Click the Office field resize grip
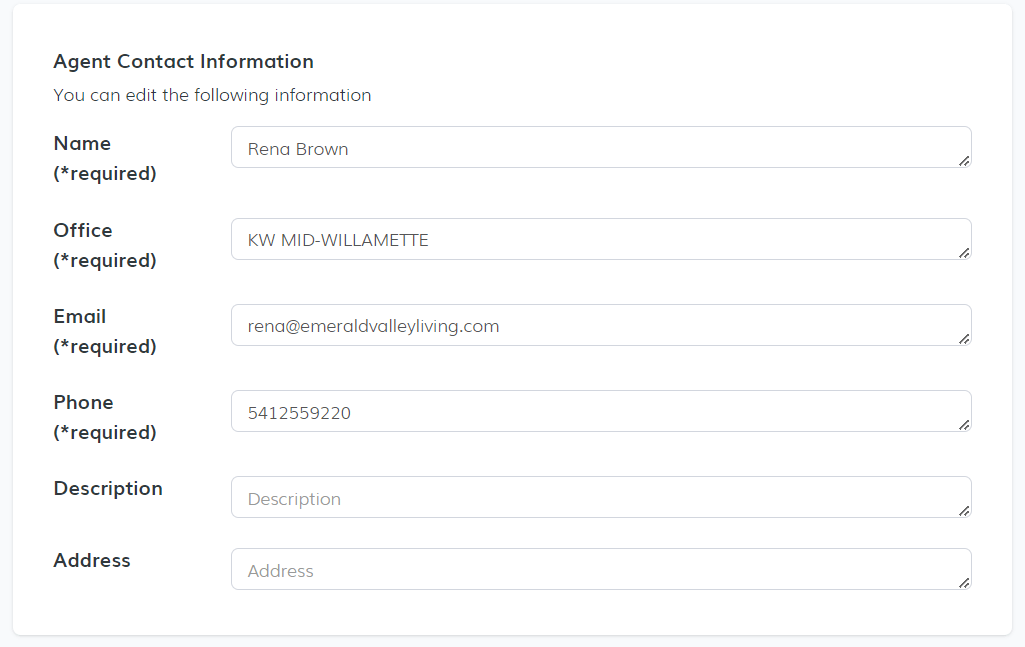Viewport: 1025px width, 647px height. (x=964, y=252)
